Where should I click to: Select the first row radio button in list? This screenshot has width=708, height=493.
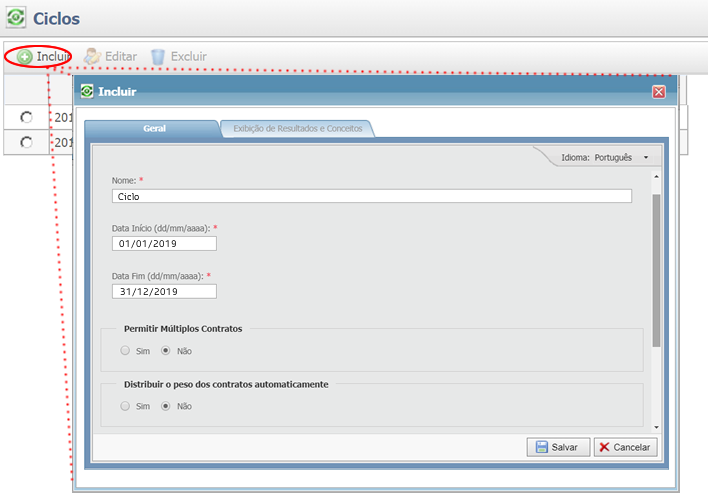pyautogui.click(x=27, y=117)
